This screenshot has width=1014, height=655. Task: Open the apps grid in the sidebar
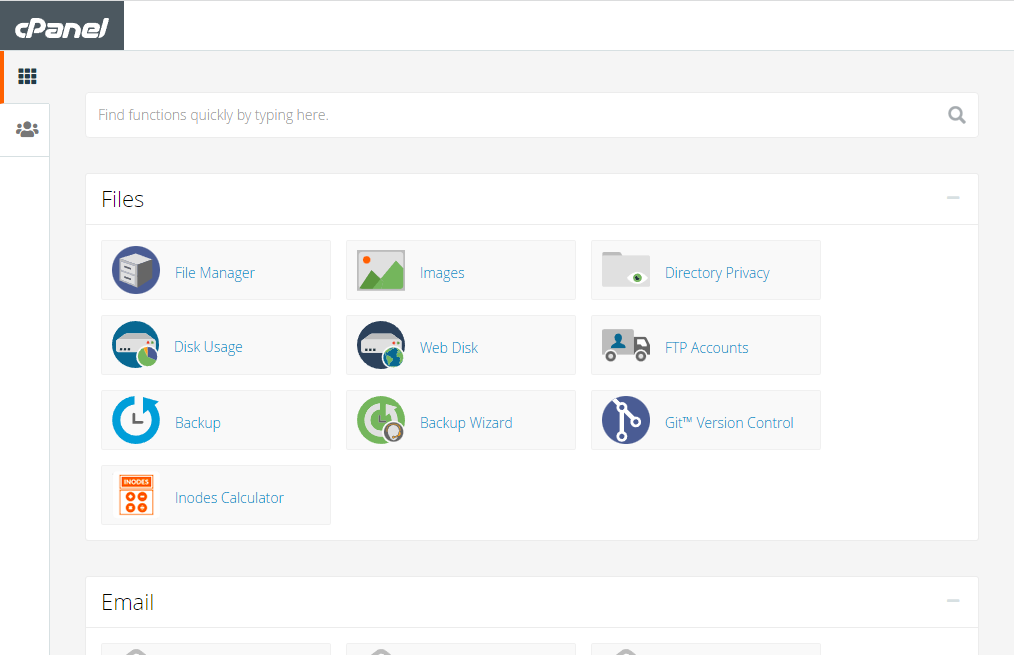pos(27,76)
